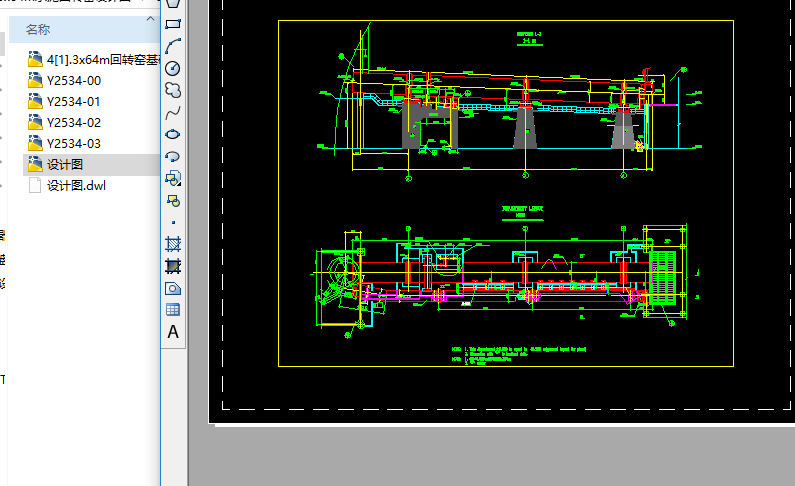Screen dimensions: 795x486
Task: Select the Spline curve tool
Action: click(x=173, y=113)
